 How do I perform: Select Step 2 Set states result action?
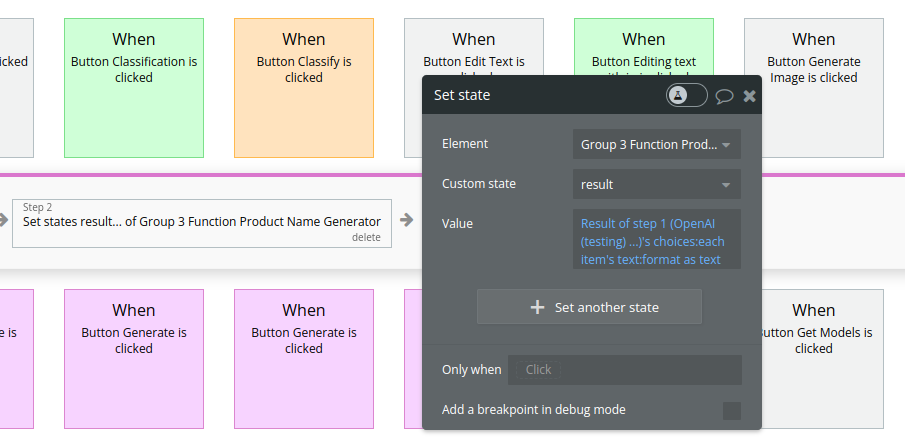[x=202, y=223]
